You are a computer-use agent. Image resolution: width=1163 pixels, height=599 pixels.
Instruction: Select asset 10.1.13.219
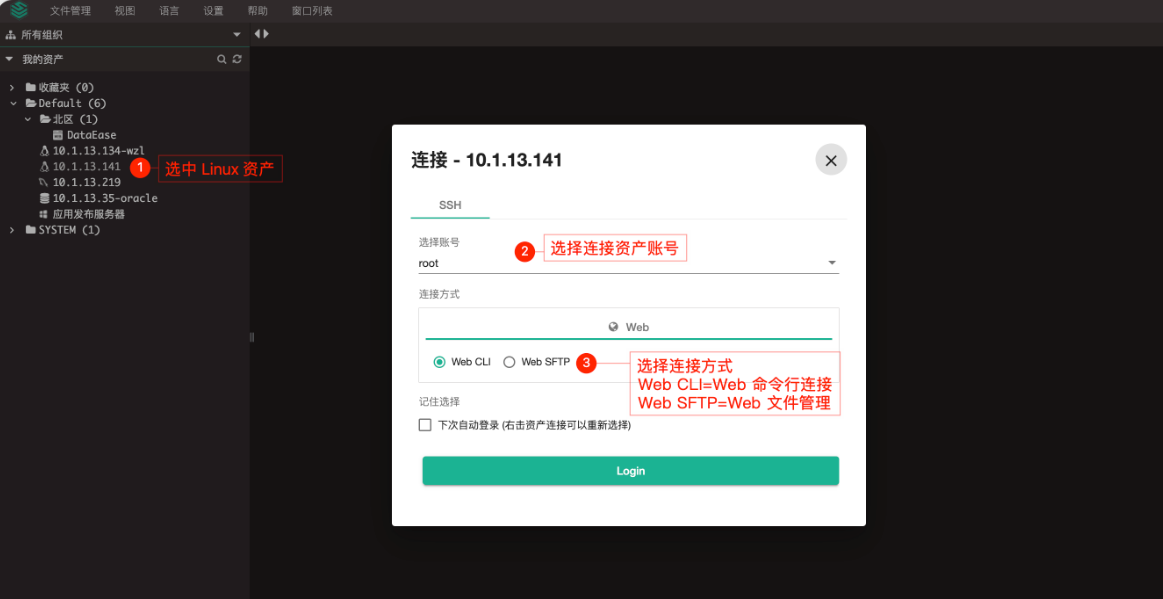tap(86, 182)
